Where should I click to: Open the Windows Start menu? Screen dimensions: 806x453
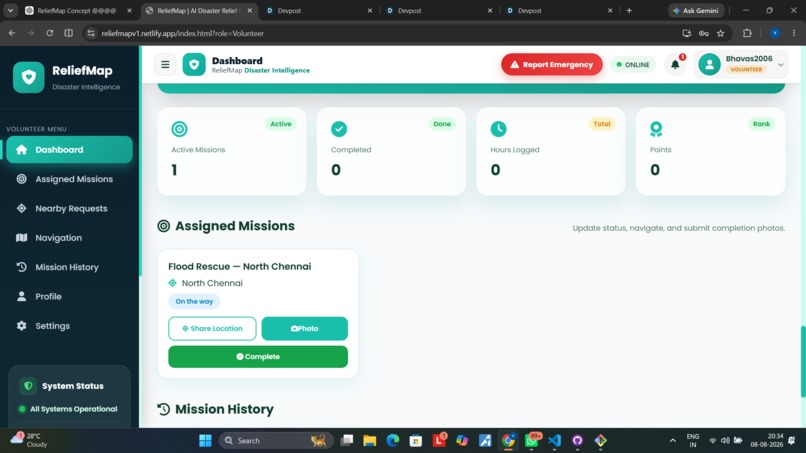[206, 441]
